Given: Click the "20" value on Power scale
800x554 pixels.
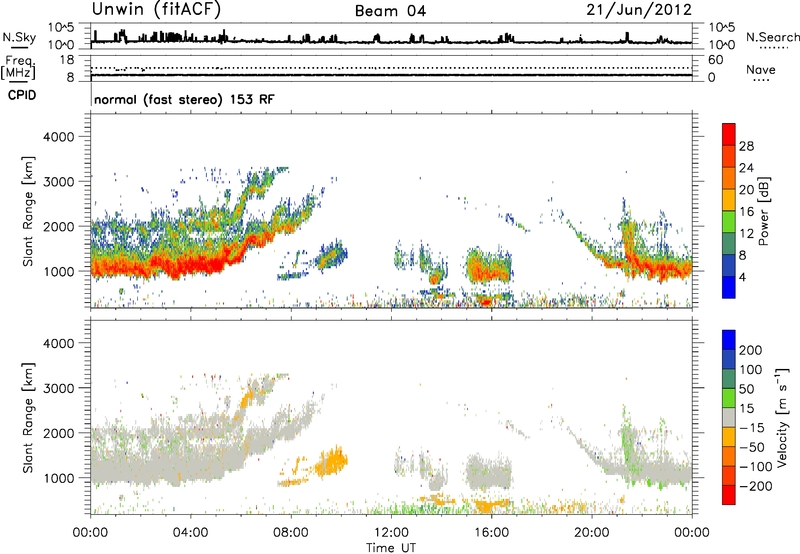Looking at the screenshot, I should pyautogui.click(x=746, y=190).
